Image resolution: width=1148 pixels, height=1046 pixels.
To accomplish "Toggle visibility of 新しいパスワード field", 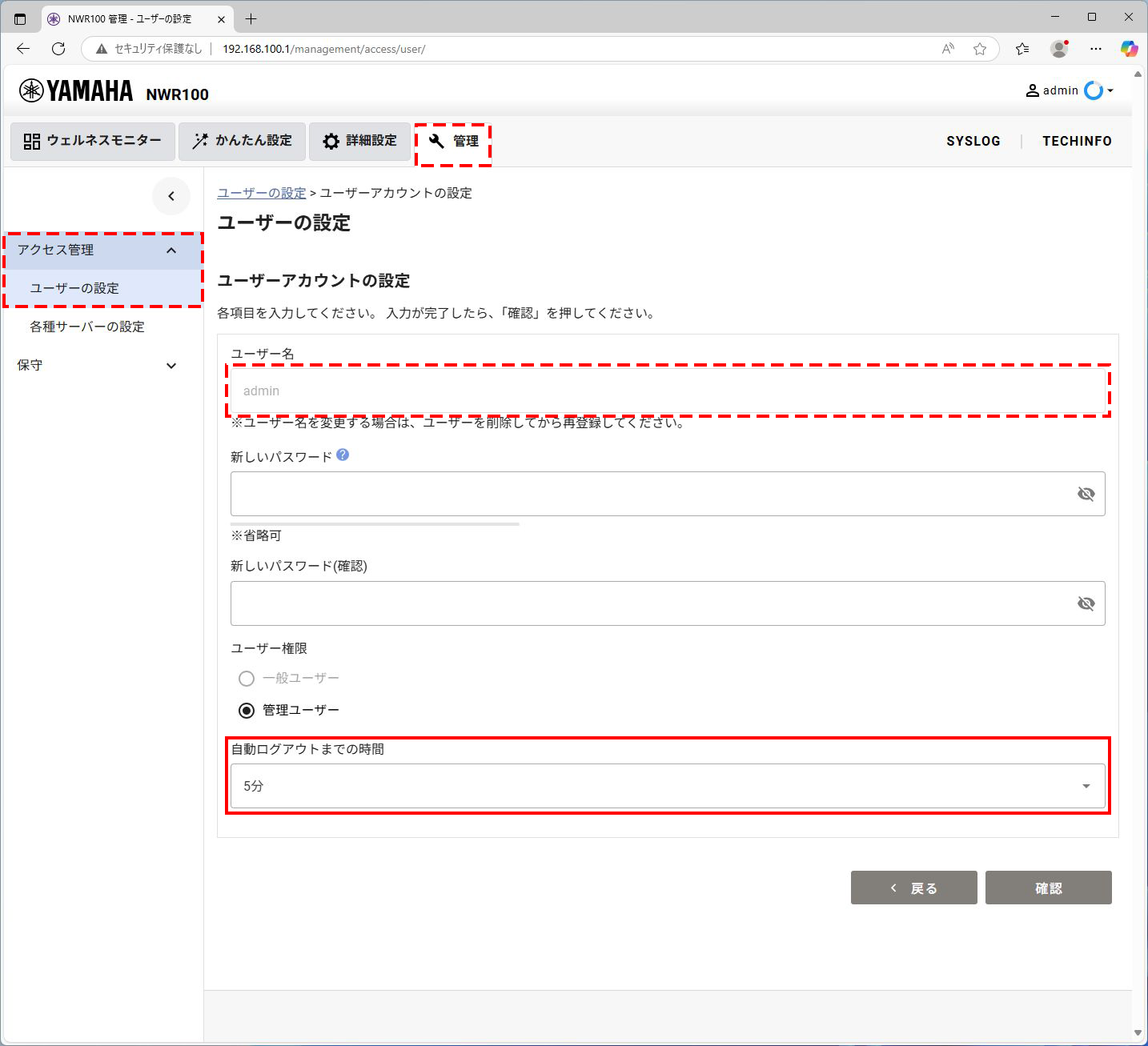I will [x=1086, y=494].
